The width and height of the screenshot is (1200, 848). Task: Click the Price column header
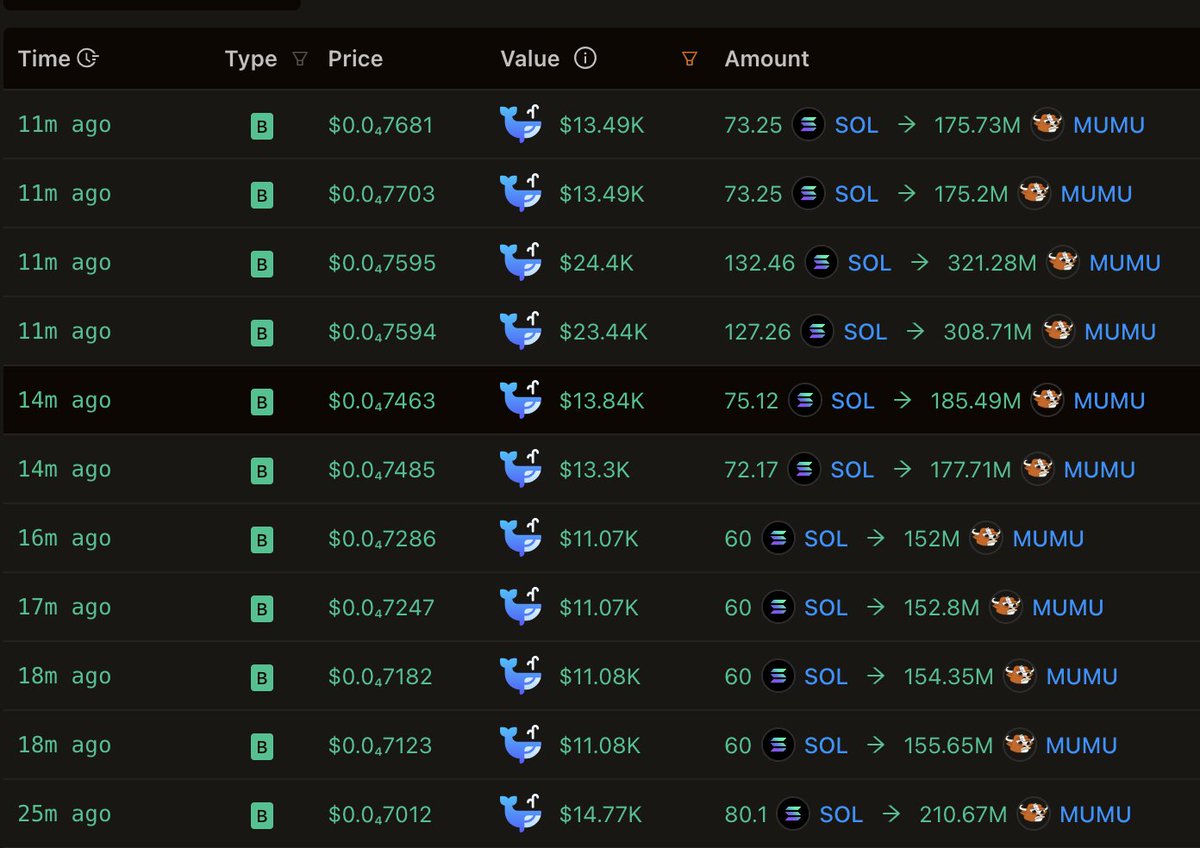click(355, 58)
